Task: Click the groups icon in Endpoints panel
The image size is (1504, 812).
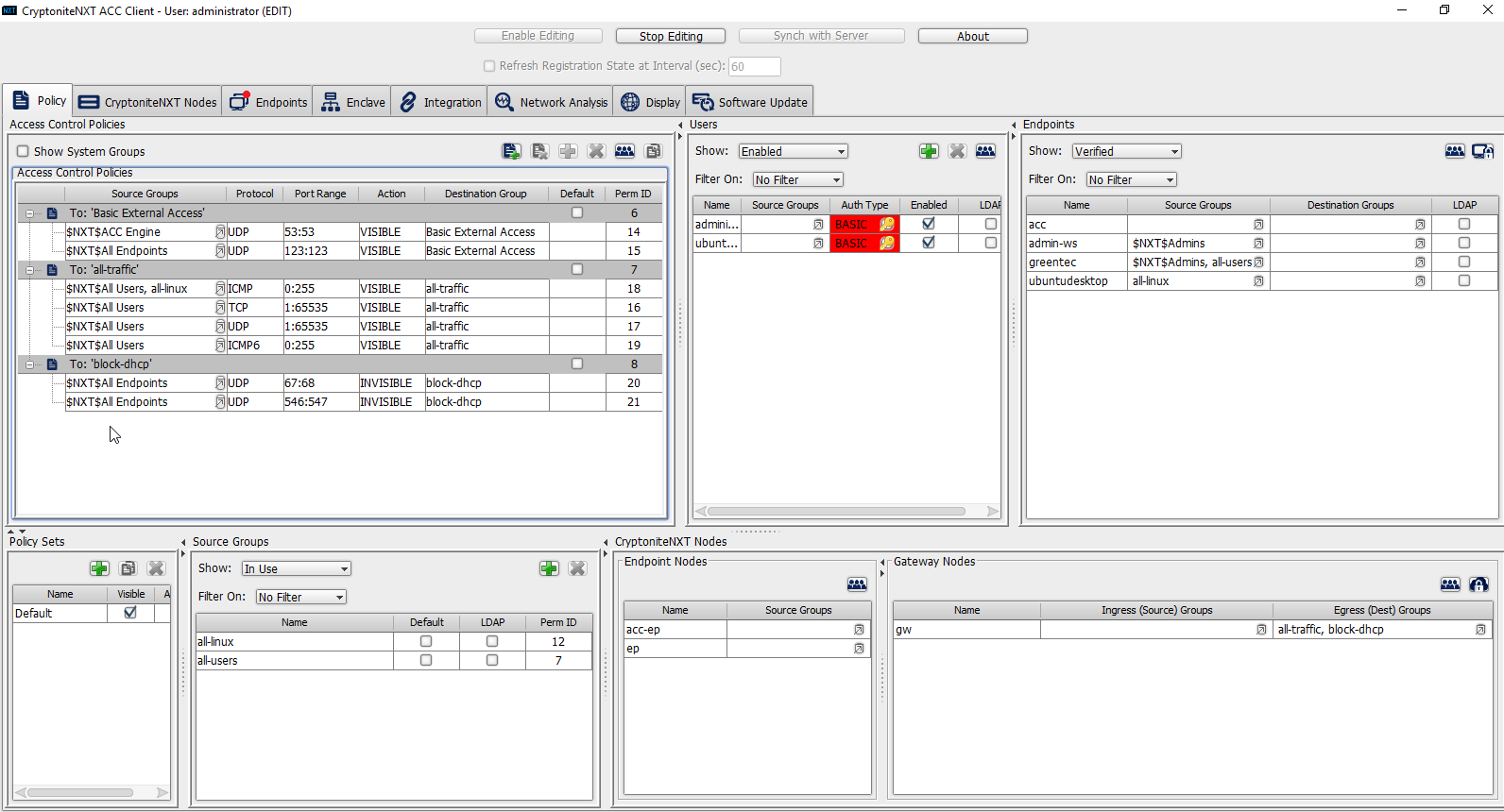Action: pos(1455,151)
